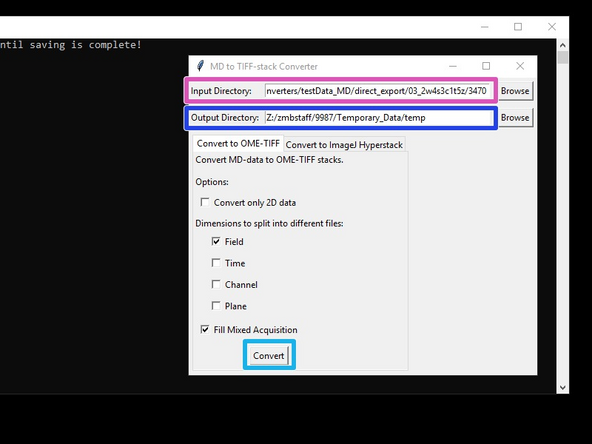
Task: Click the Input Directory path field
Action: pos(378,91)
